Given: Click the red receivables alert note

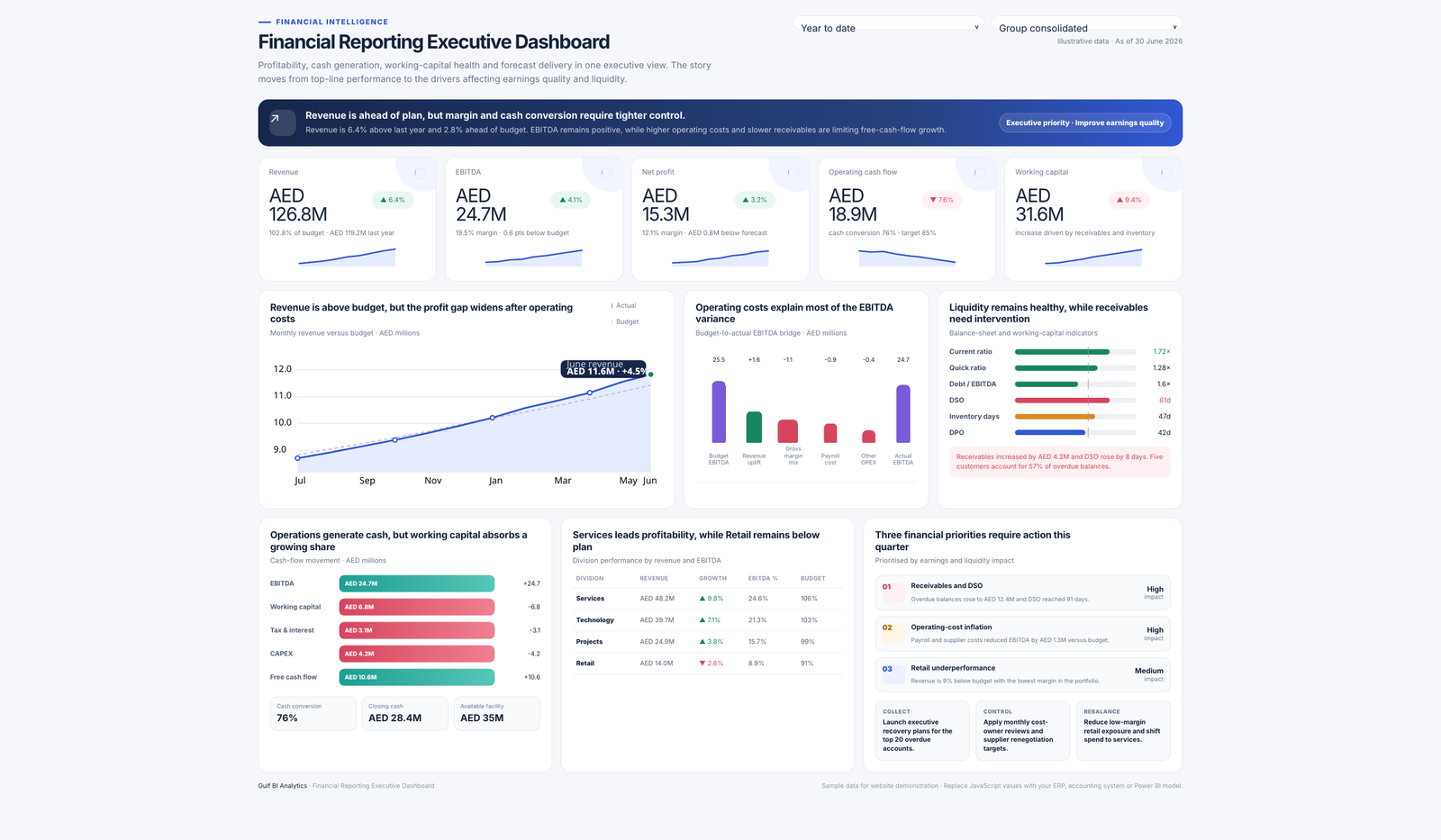Looking at the screenshot, I should (x=1060, y=462).
